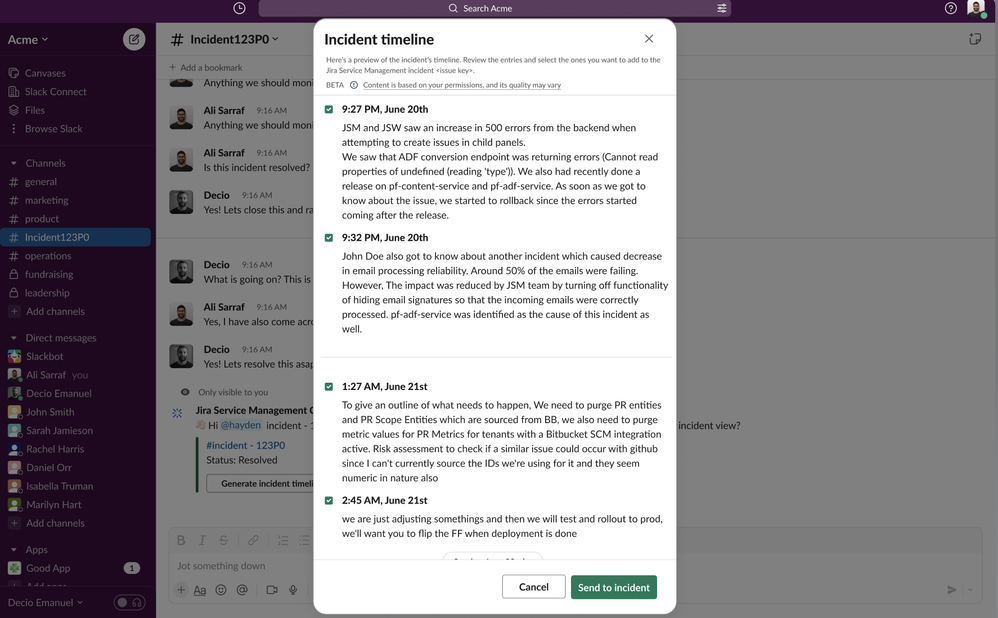Toggle checkbox for 9:27 PM, June 20th entry
The height and width of the screenshot is (618, 998).
(329, 109)
